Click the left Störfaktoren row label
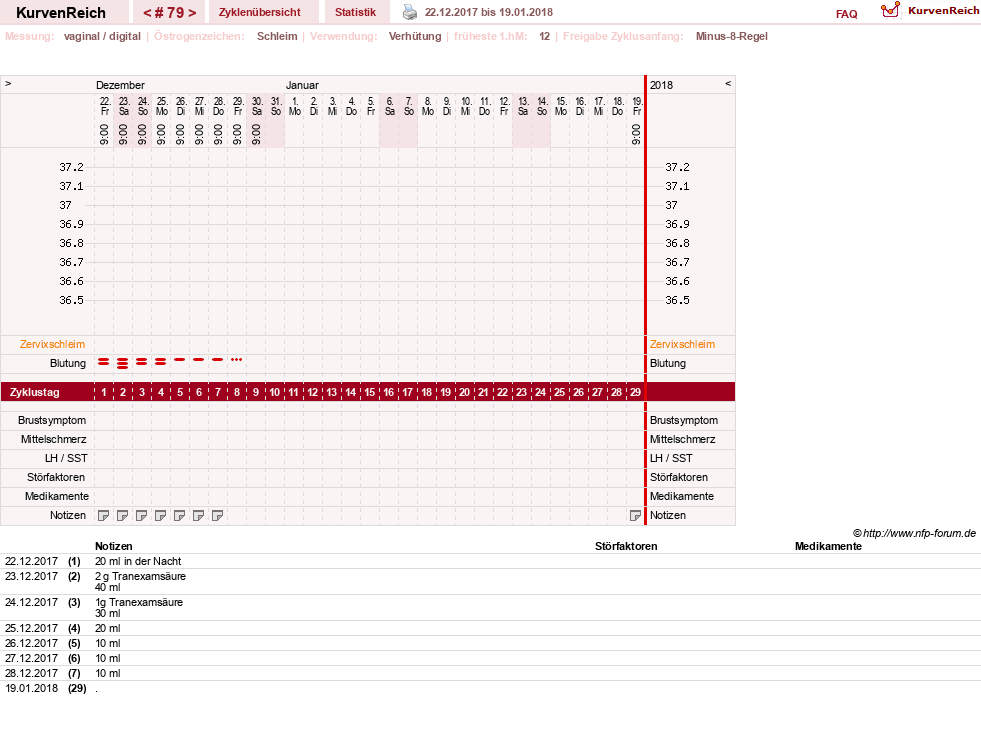This screenshot has width=981, height=753. 56,478
